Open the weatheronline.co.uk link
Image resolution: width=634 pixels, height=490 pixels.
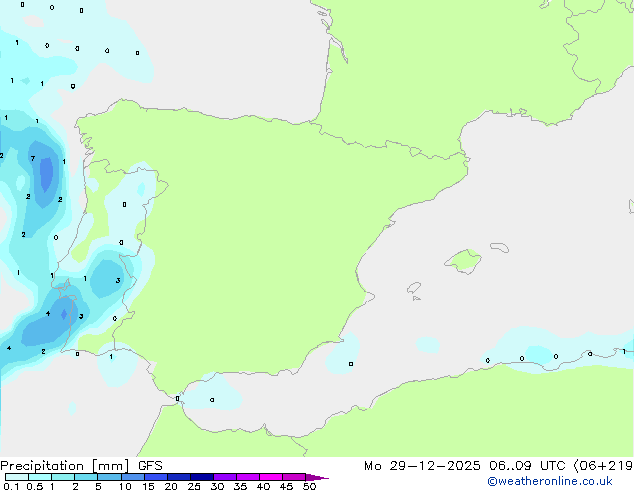click(x=550, y=481)
